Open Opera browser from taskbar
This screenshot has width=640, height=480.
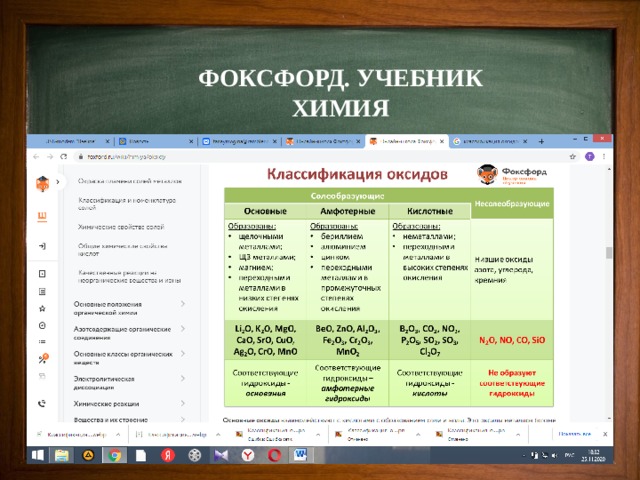(274, 455)
